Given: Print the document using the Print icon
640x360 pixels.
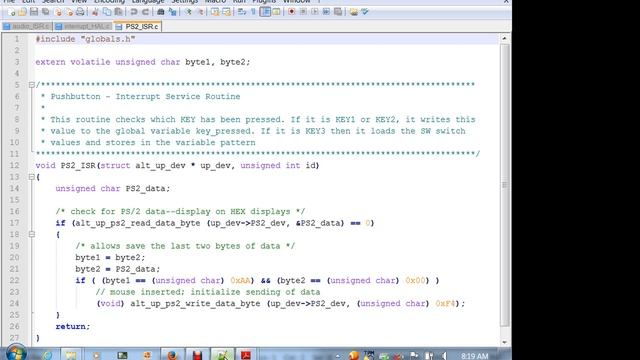Looking at the screenshot, I should (80, 12).
